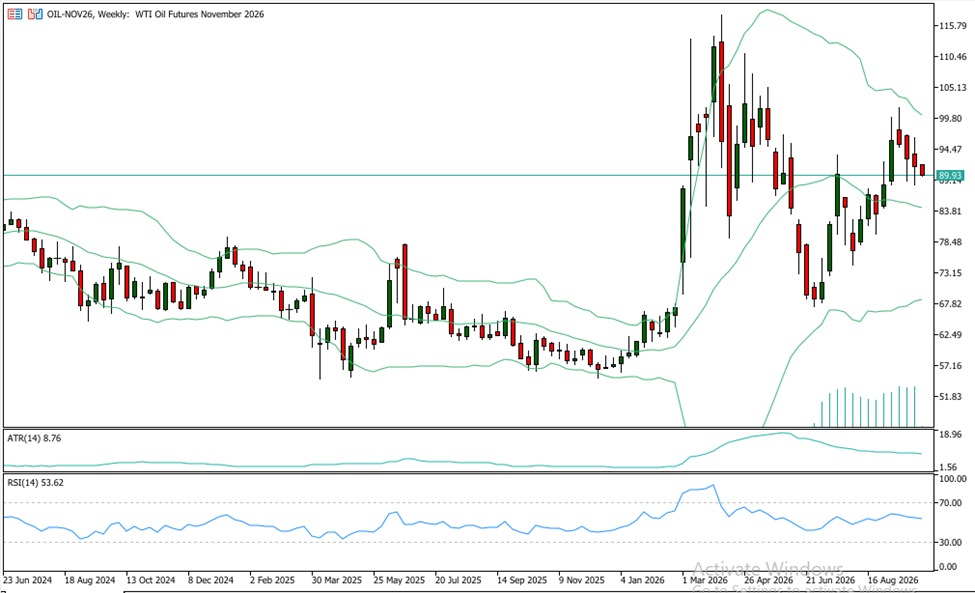Image resolution: width=975 pixels, height=593 pixels.
Task: Click the 18 Aug 2024 date label
Action: tap(90, 580)
